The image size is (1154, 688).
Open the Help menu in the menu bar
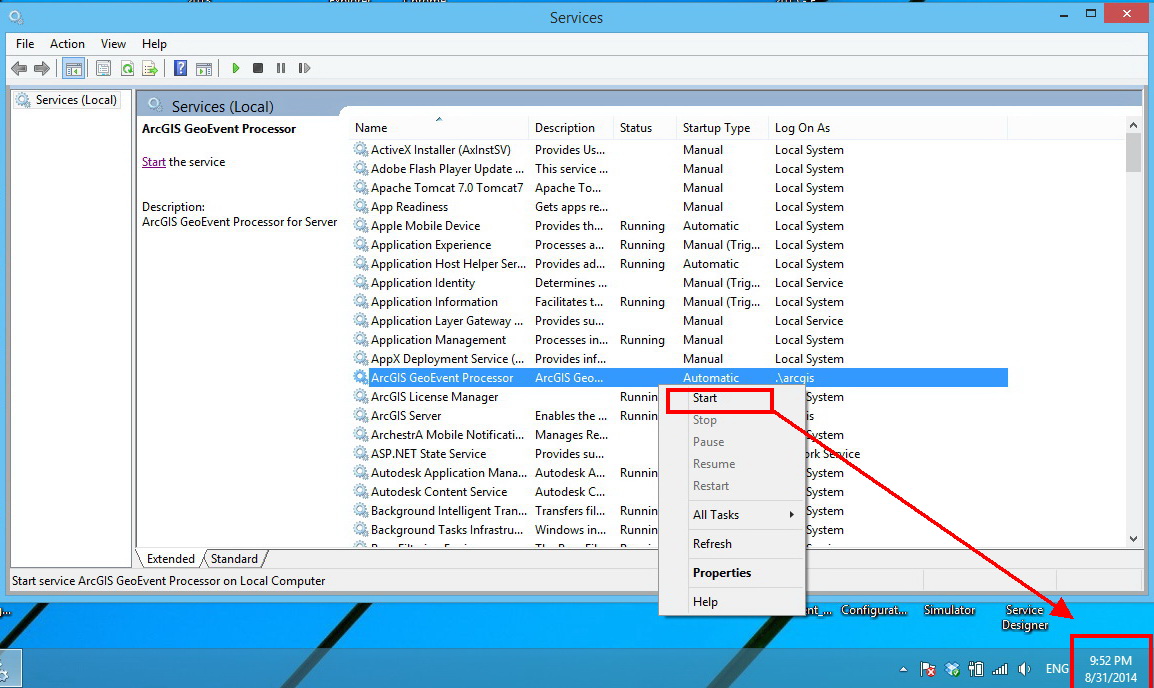coord(154,44)
